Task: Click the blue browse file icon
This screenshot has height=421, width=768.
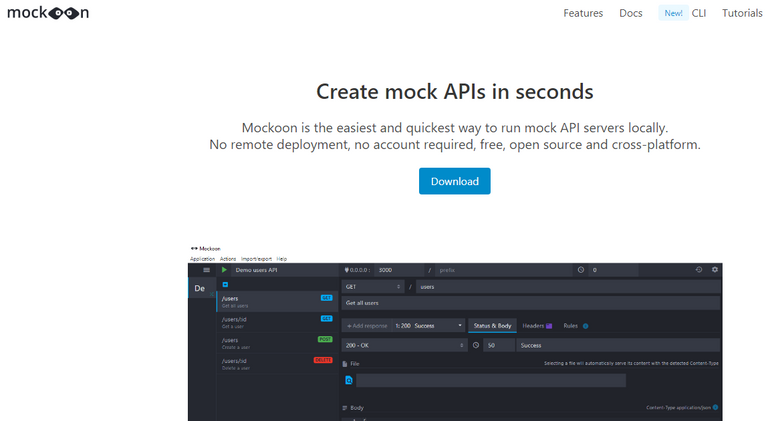Action: pyautogui.click(x=349, y=380)
